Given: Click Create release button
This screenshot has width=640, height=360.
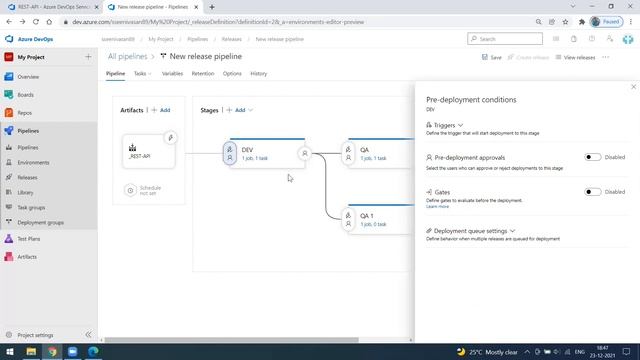Looking at the screenshot, I should (x=528, y=58).
